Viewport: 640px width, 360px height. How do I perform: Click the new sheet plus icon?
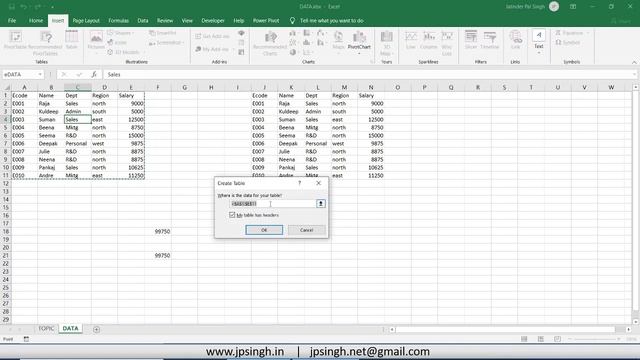click(x=96, y=329)
